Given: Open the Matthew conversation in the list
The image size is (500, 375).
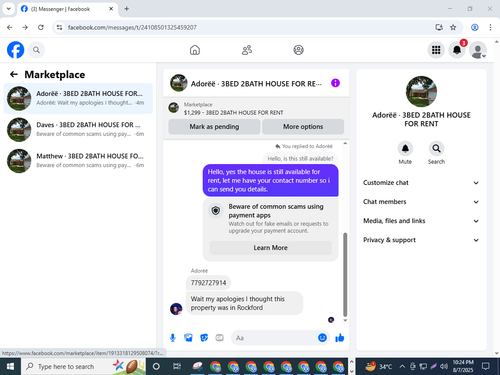Looking at the screenshot, I should (x=78, y=161).
